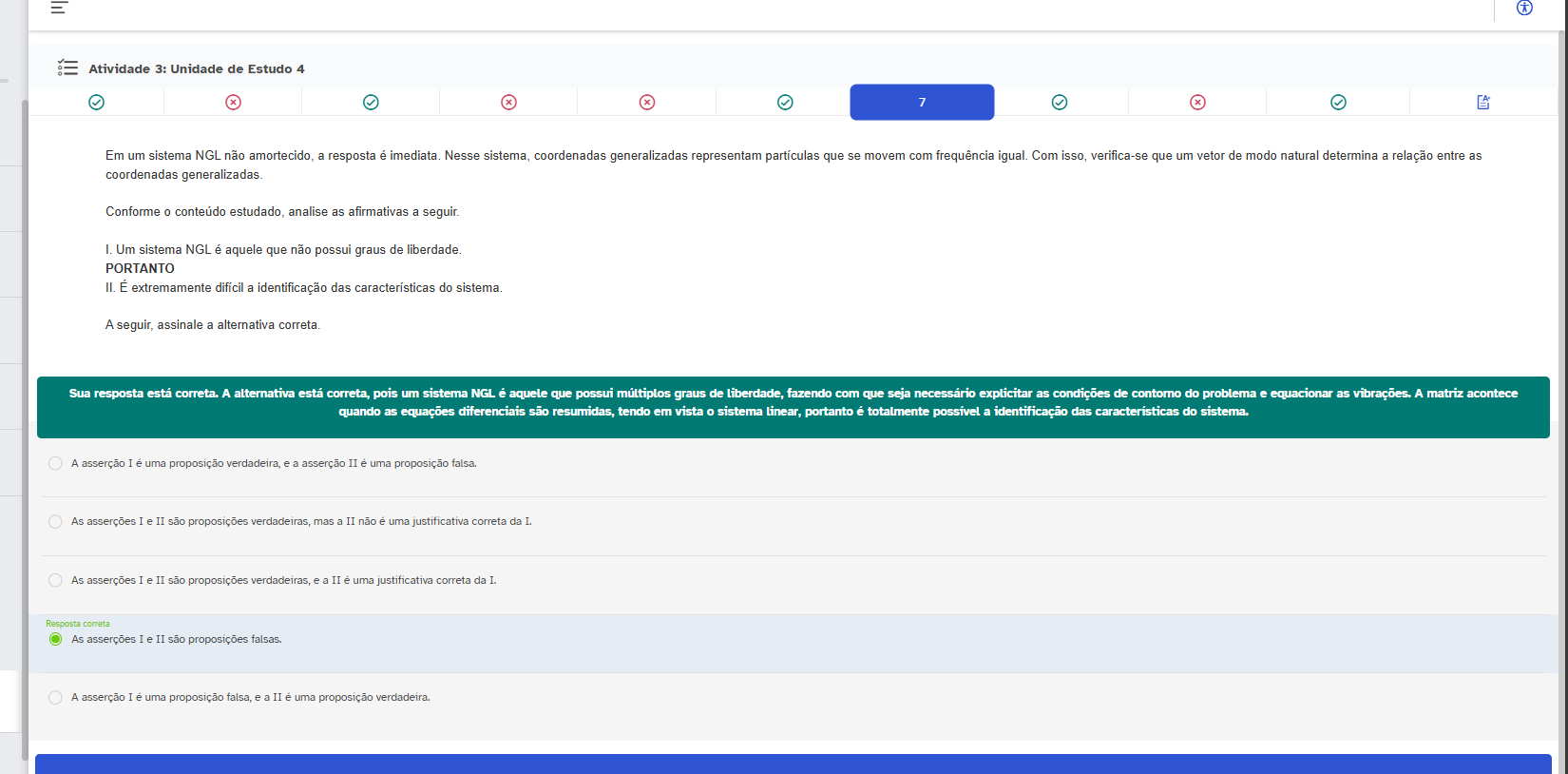This screenshot has width=1568, height=774.
Task: Select 'As asserções I e II são proposições falsas'
Action: 55,639
